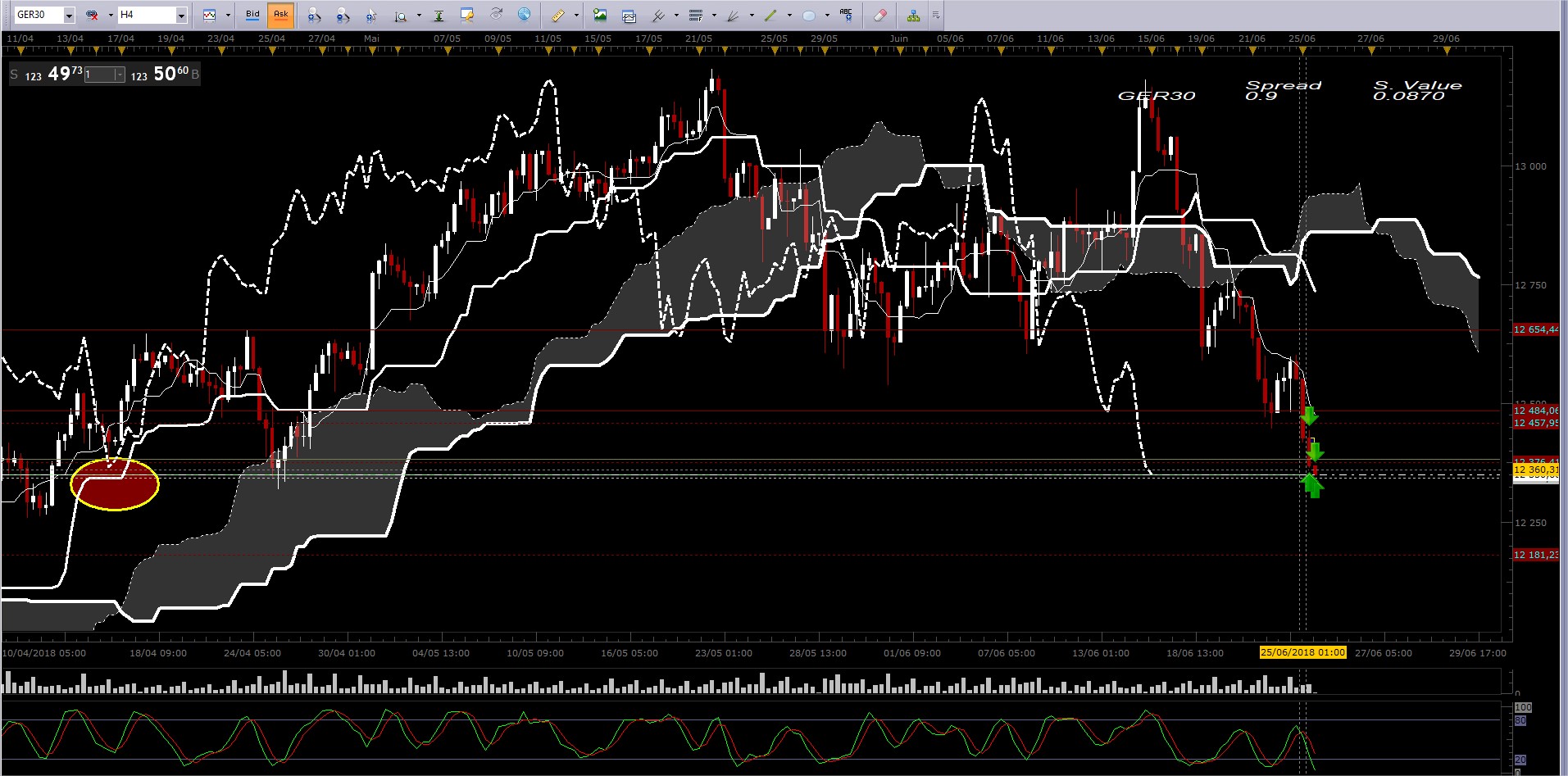Click the S. Value 0.0870 label

(1417, 90)
